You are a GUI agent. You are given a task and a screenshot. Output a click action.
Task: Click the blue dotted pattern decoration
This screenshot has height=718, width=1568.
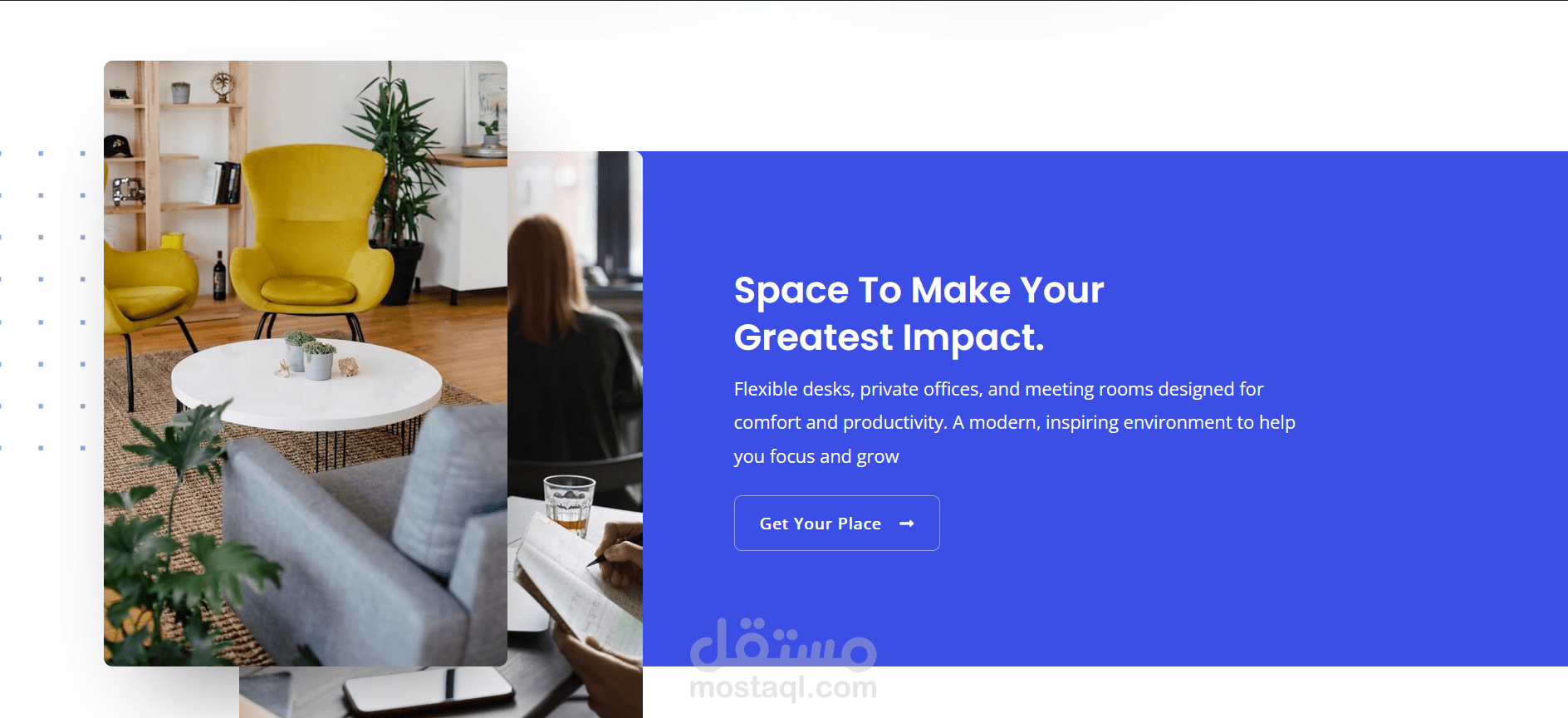click(x=43, y=300)
